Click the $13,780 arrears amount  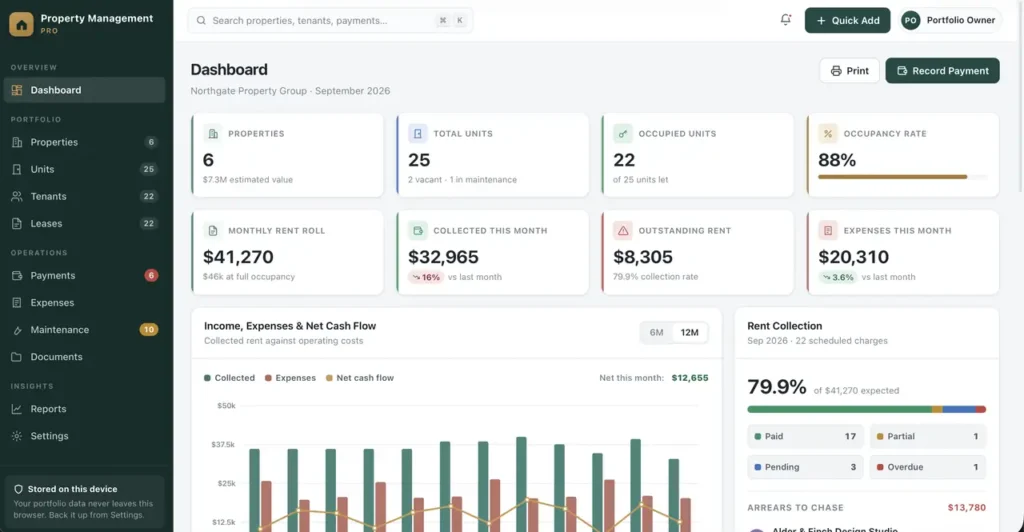[x=967, y=507]
